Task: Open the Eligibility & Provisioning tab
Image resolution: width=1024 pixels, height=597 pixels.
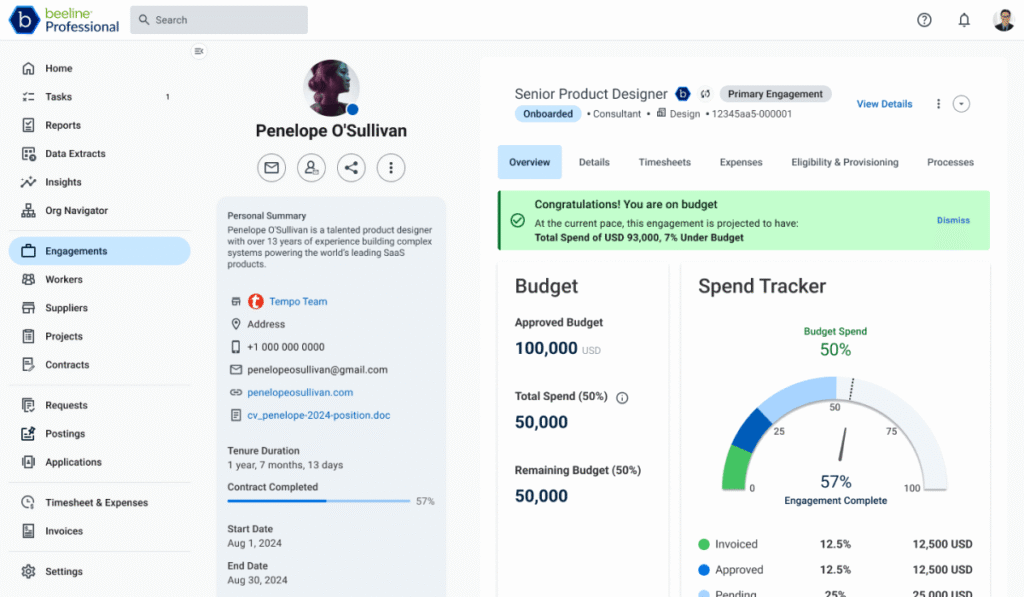Action: pyautogui.click(x=844, y=162)
